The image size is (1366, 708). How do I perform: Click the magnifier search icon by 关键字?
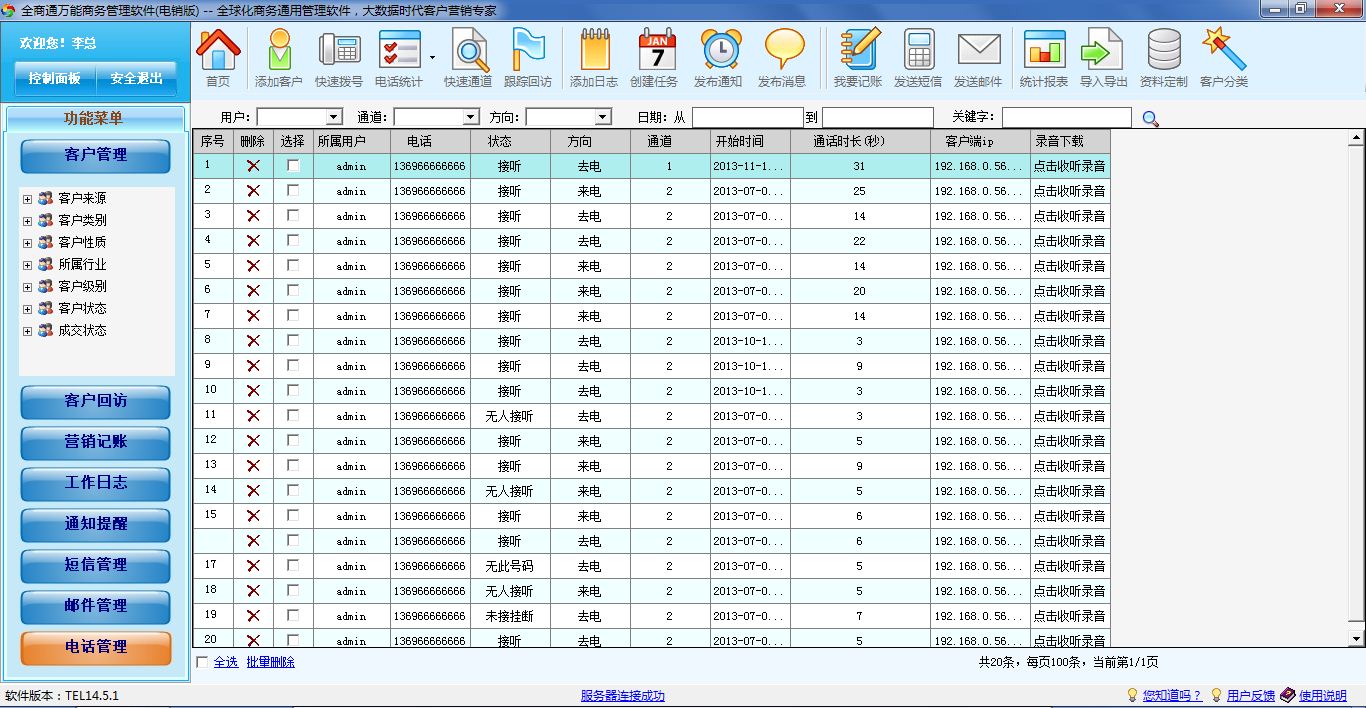(1150, 118)
